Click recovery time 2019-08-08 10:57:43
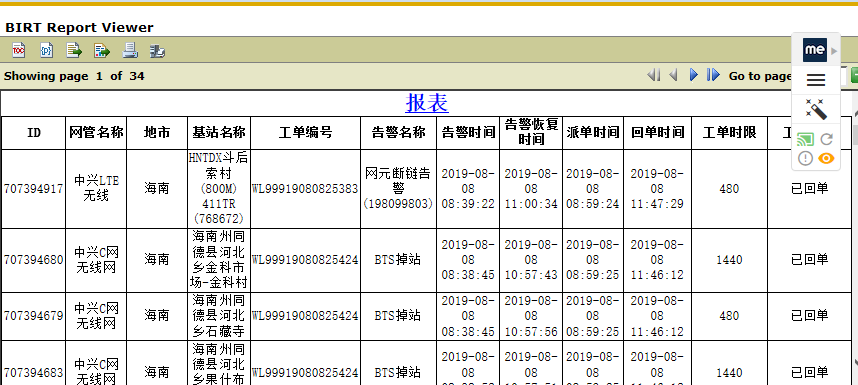Viewport: 858px width, 385px height. (531, 260)
